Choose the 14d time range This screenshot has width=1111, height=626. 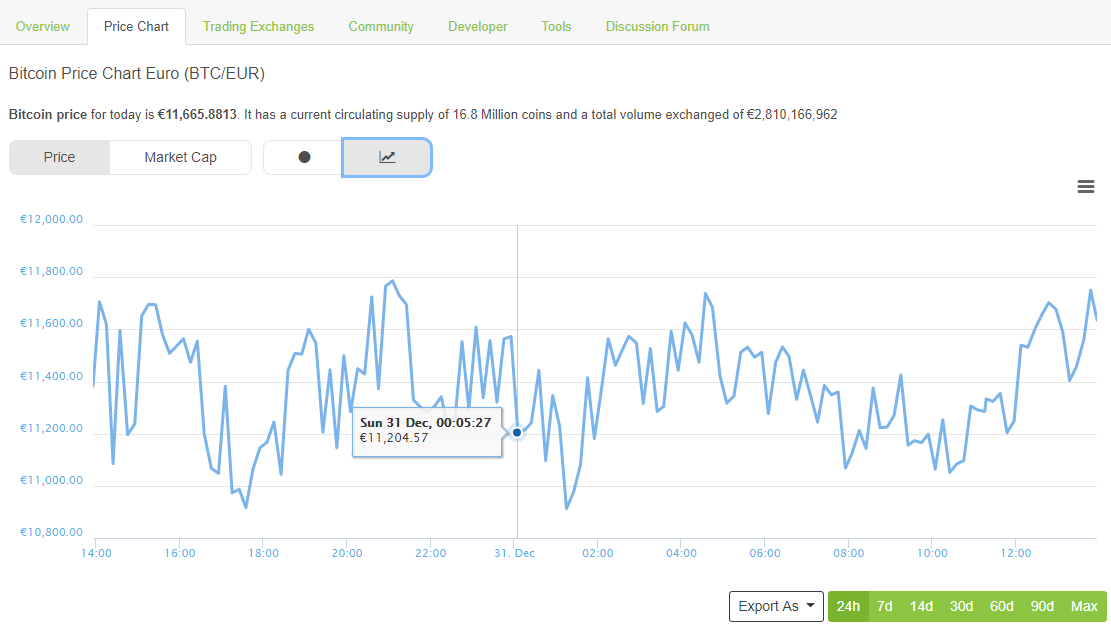(921, 606)
